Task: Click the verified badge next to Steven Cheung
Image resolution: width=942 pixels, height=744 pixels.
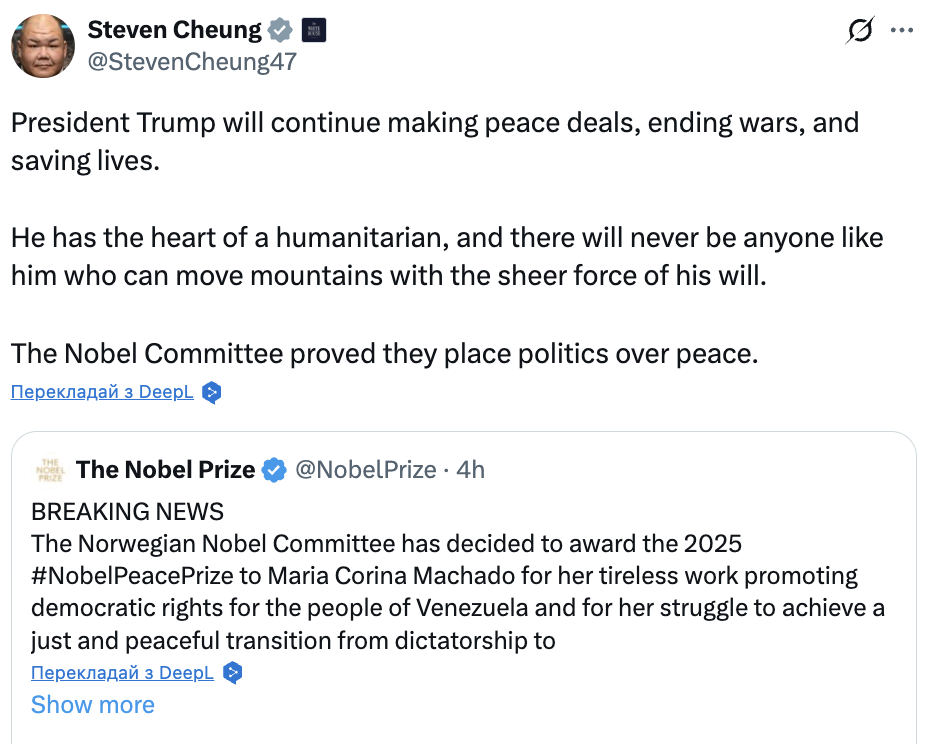Action: click(x=281, y=31)
